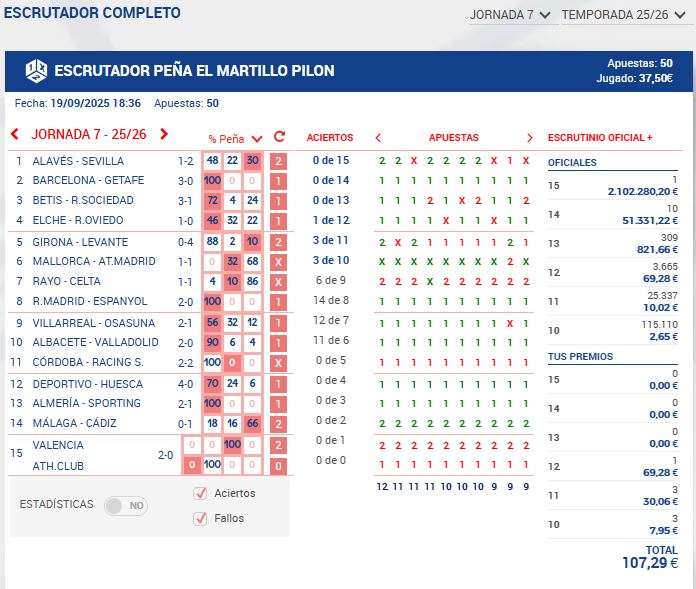Click the 1 de 12 aciertos entry

point(331,220)
